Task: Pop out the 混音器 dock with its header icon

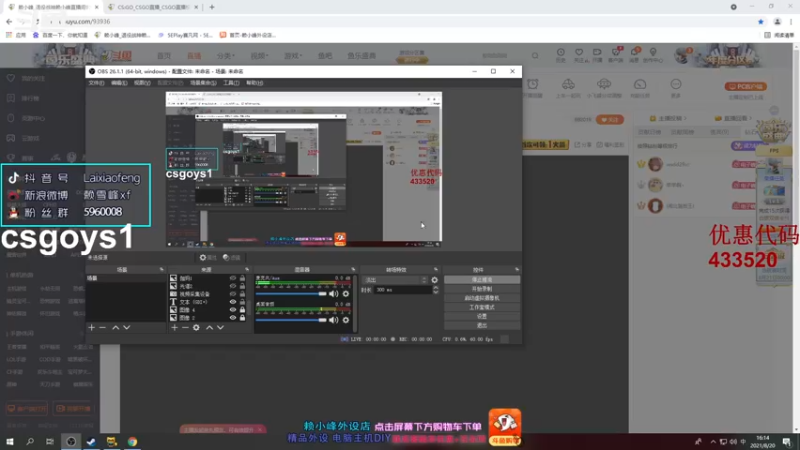Action: click(x=353, y=269)
